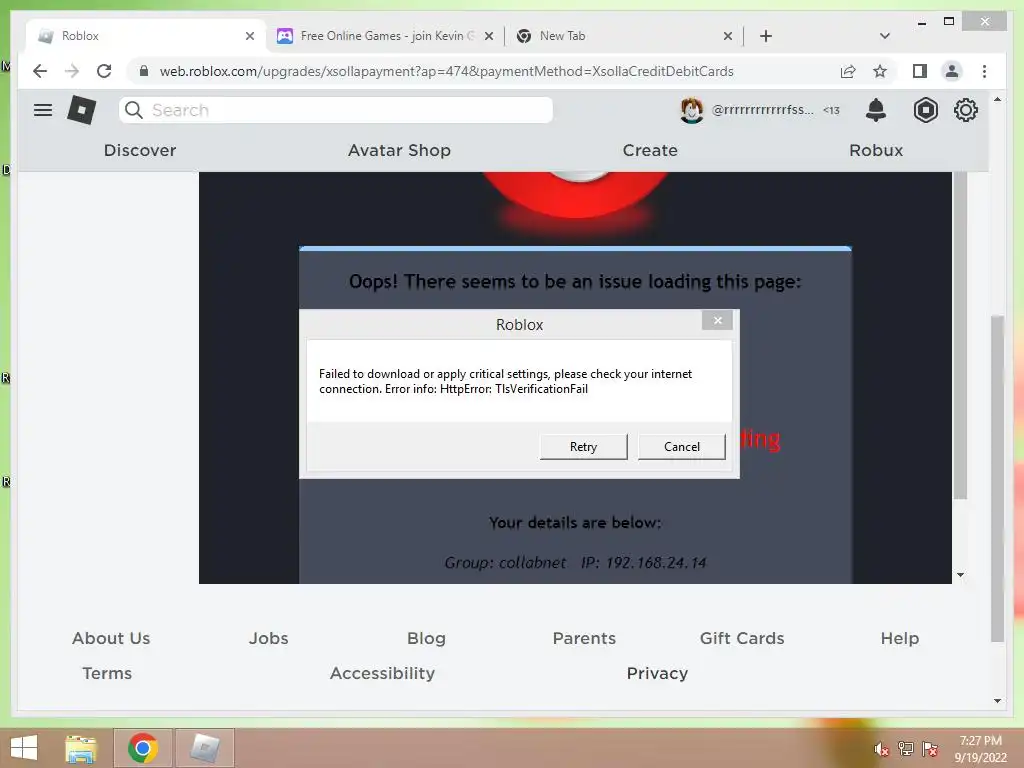The width and height of the screenshot is (1024, 768).
Task: Open the Chrome profile icon
Action: coord(952,71)
